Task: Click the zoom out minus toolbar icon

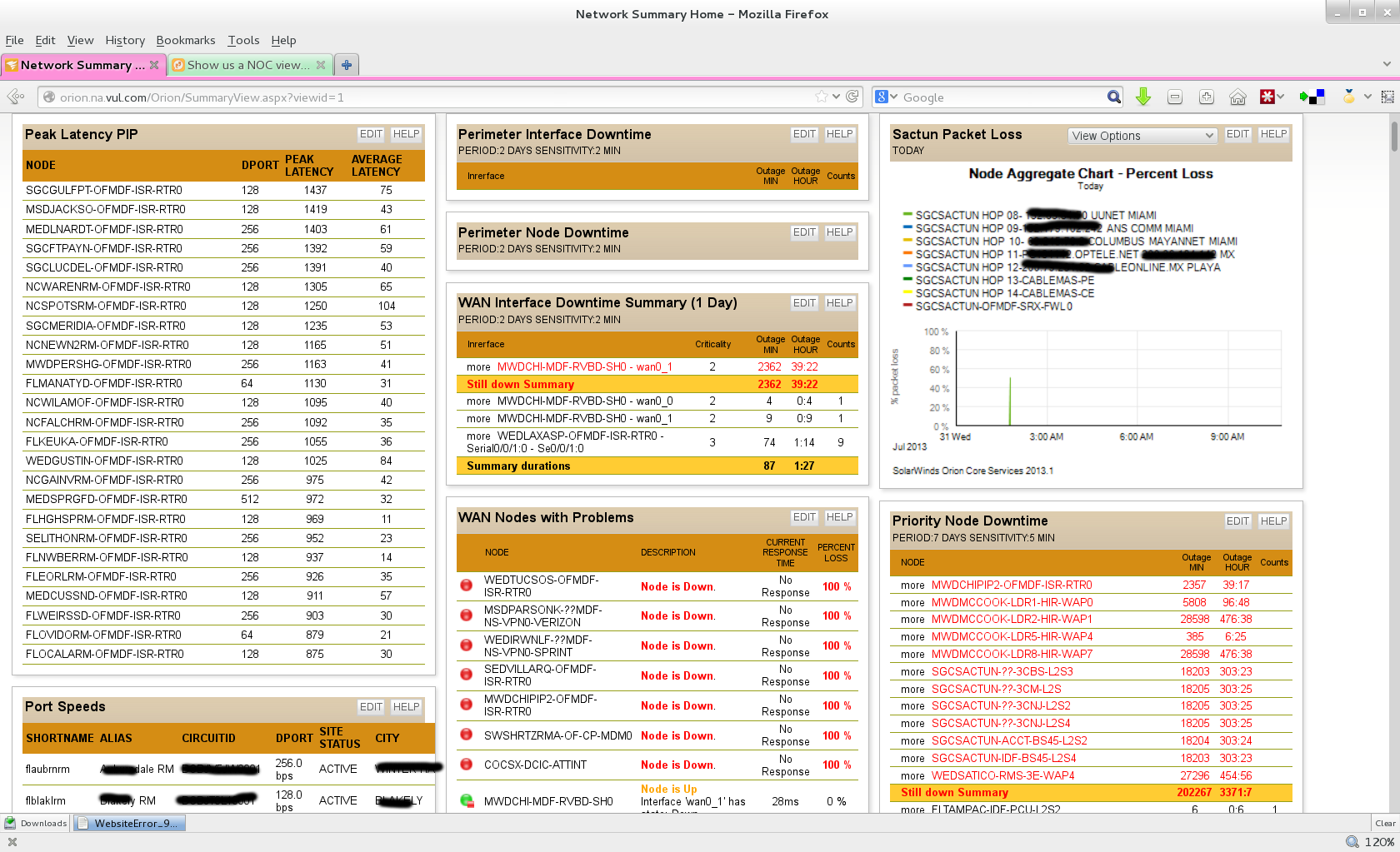Action: [1175, 97]
